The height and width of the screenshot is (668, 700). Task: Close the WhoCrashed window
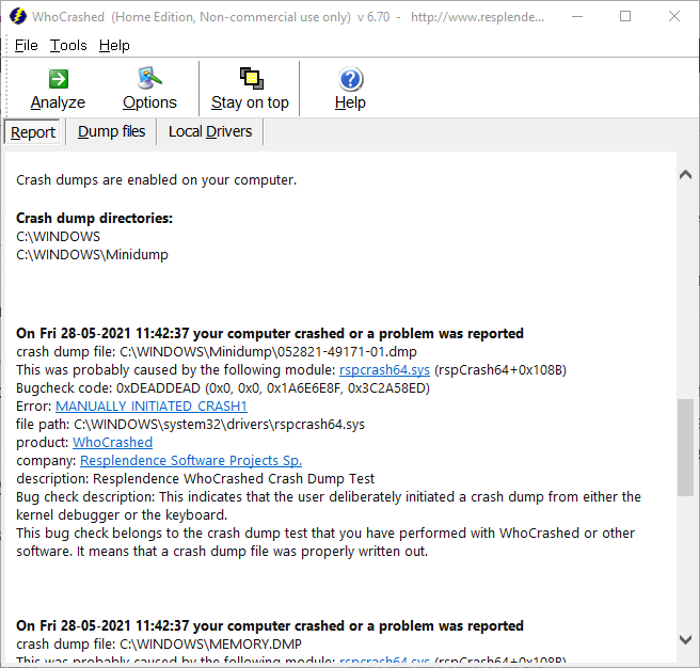(674, 17)
